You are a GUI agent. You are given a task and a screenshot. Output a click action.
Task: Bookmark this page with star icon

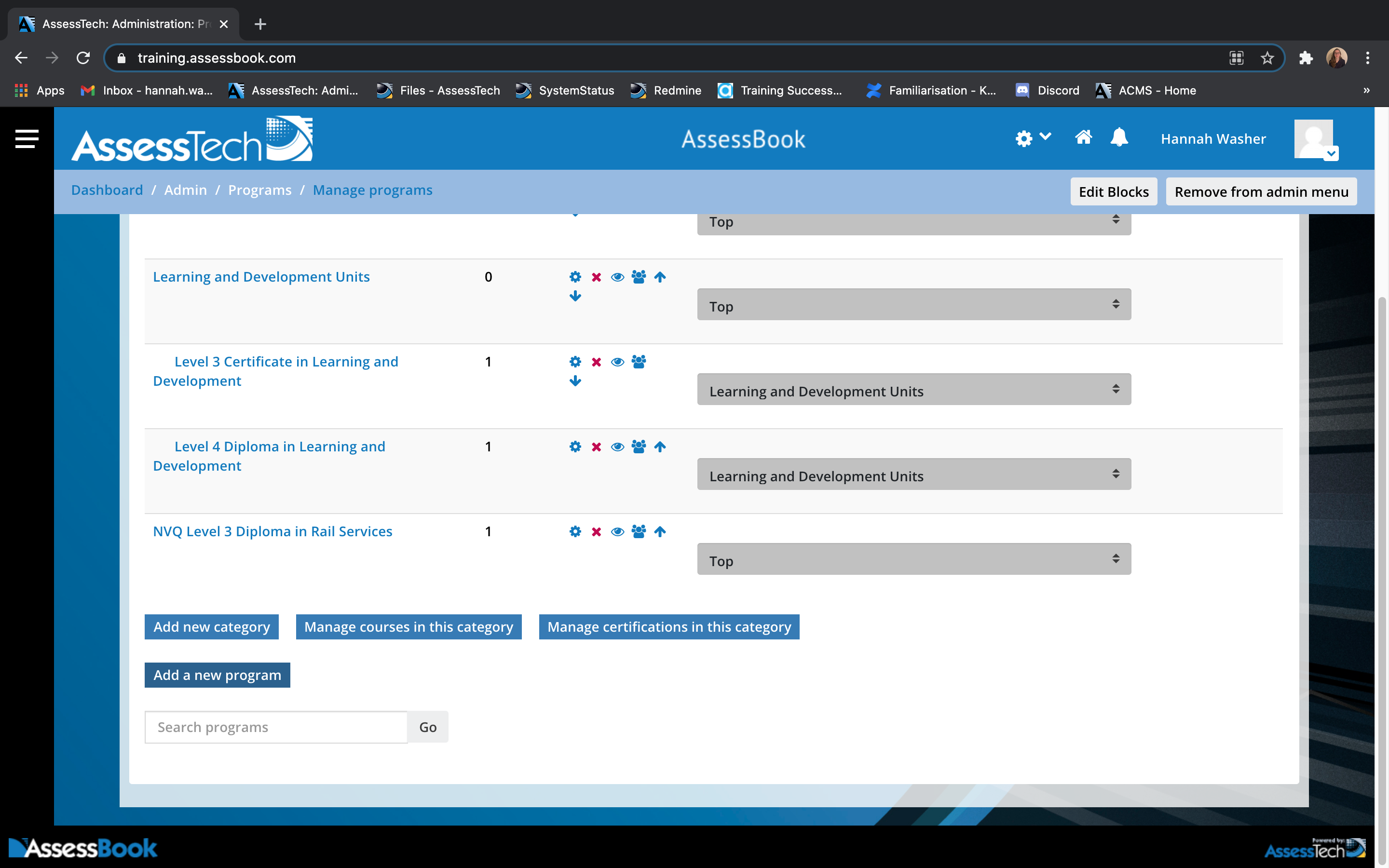[1267, 58]
